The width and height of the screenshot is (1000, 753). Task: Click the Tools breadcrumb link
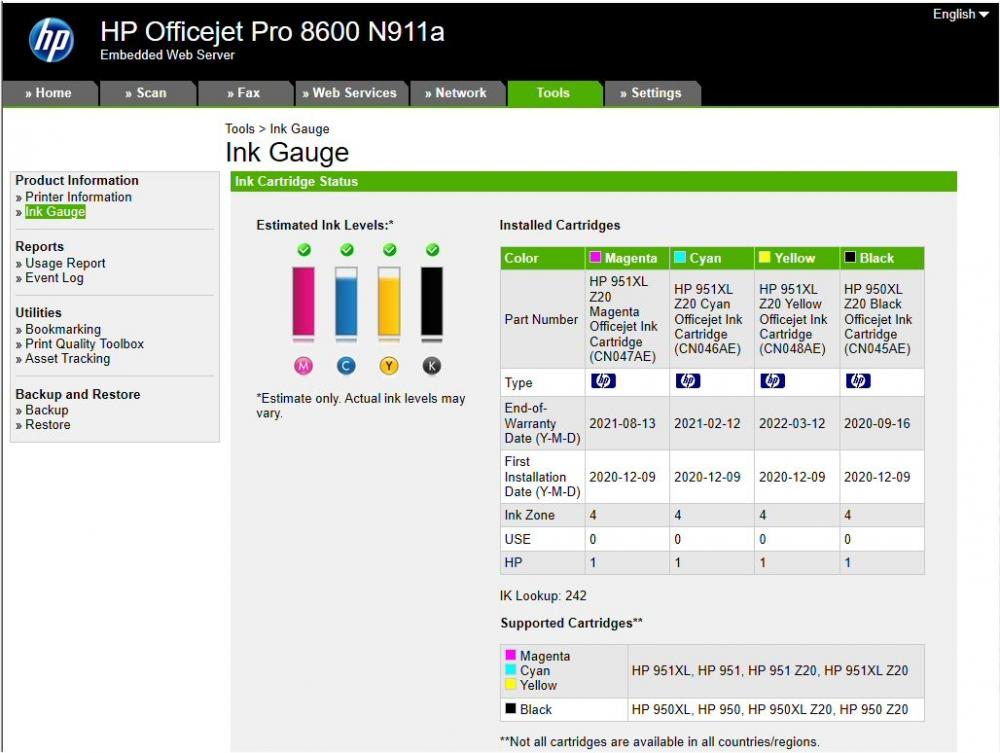pos(240,129)
